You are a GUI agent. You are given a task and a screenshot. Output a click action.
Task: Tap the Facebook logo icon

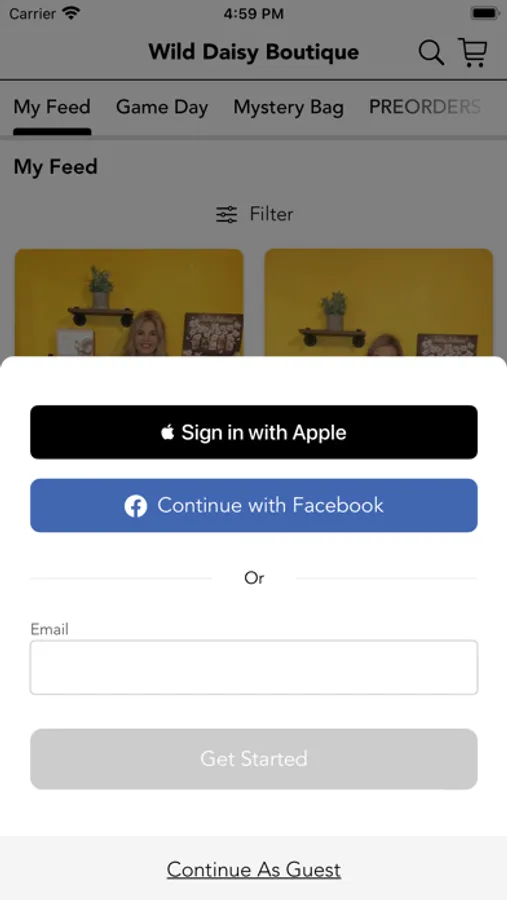(x=136, y=506)
